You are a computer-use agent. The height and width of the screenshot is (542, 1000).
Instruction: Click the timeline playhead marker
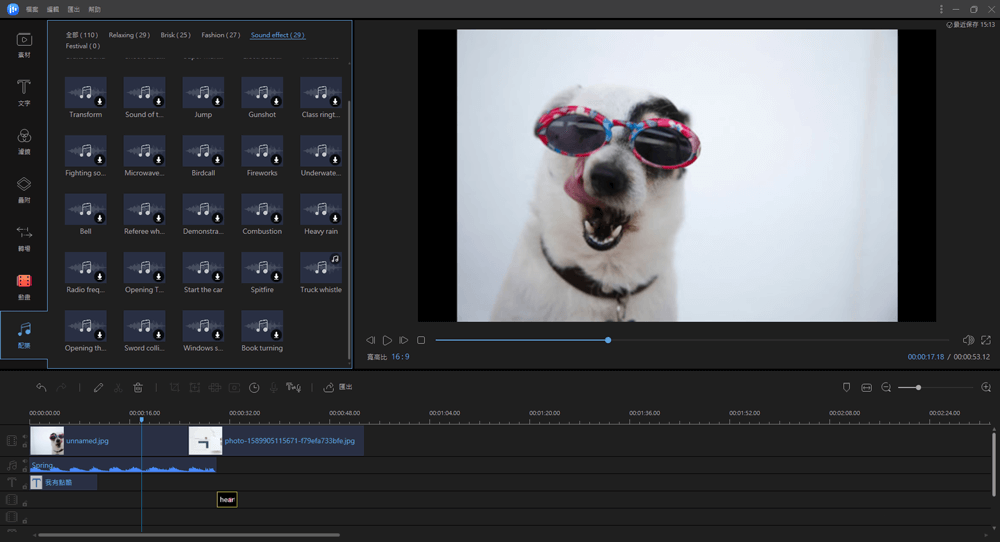tap(142, 420)
